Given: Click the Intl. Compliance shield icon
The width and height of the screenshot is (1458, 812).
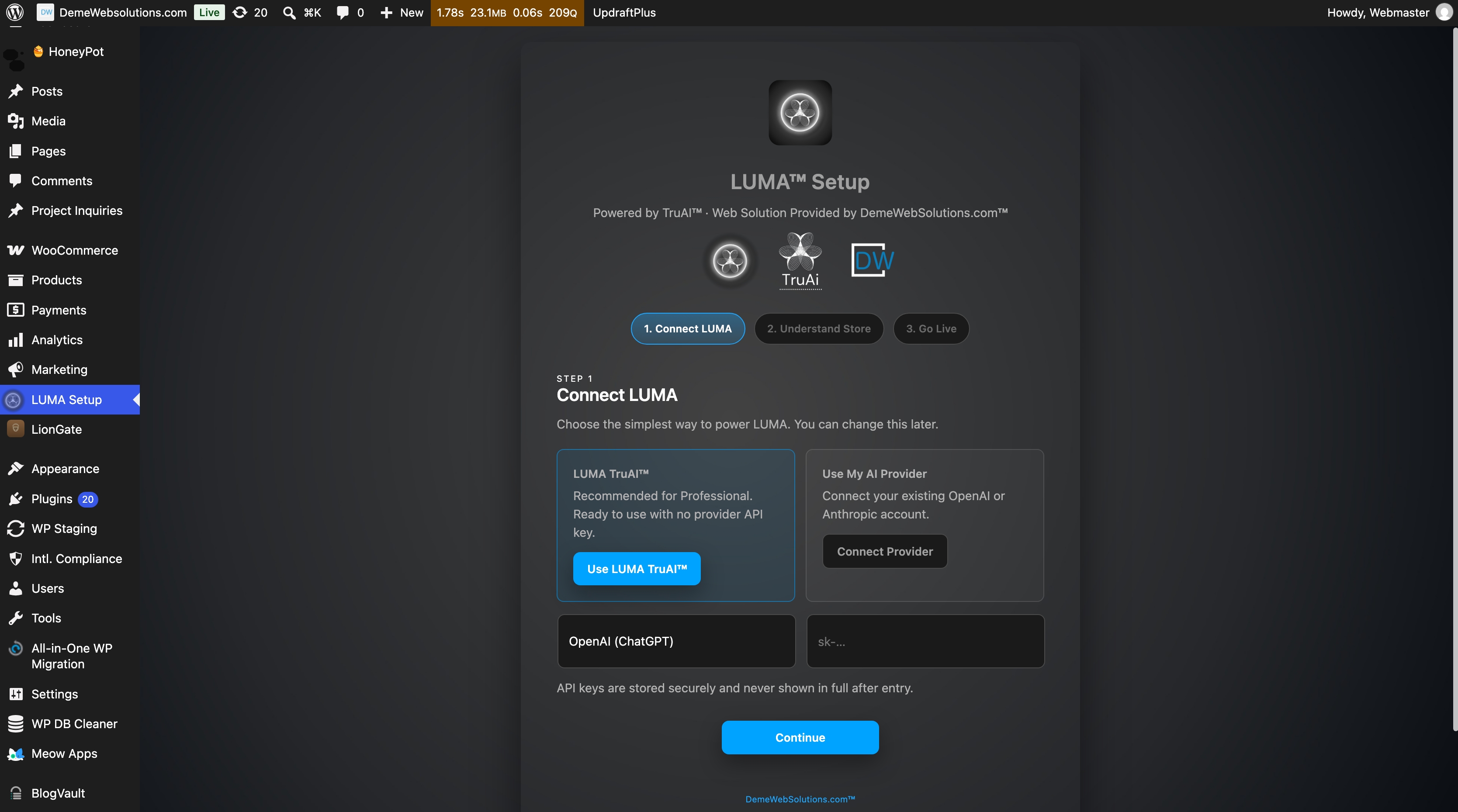Looking at the screenshot, I should pos(16,559).
